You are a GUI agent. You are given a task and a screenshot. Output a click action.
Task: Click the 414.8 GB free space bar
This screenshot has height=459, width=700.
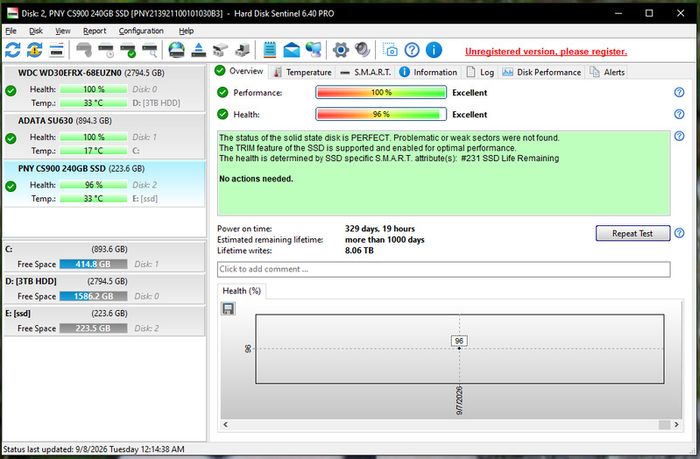tap(93, 264)
